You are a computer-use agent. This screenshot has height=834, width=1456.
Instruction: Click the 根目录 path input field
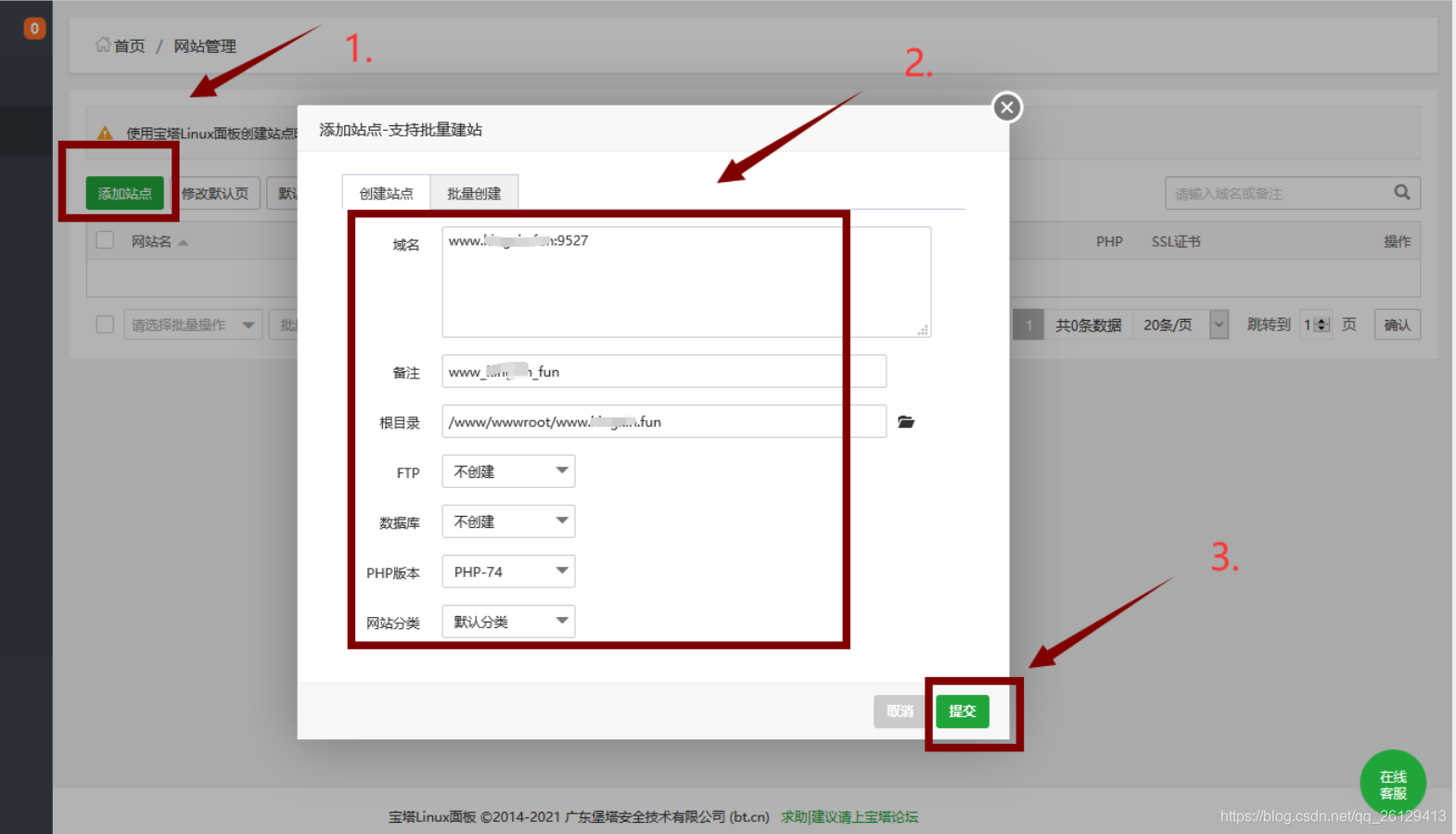pyautogui.click(x=664, y=421)
